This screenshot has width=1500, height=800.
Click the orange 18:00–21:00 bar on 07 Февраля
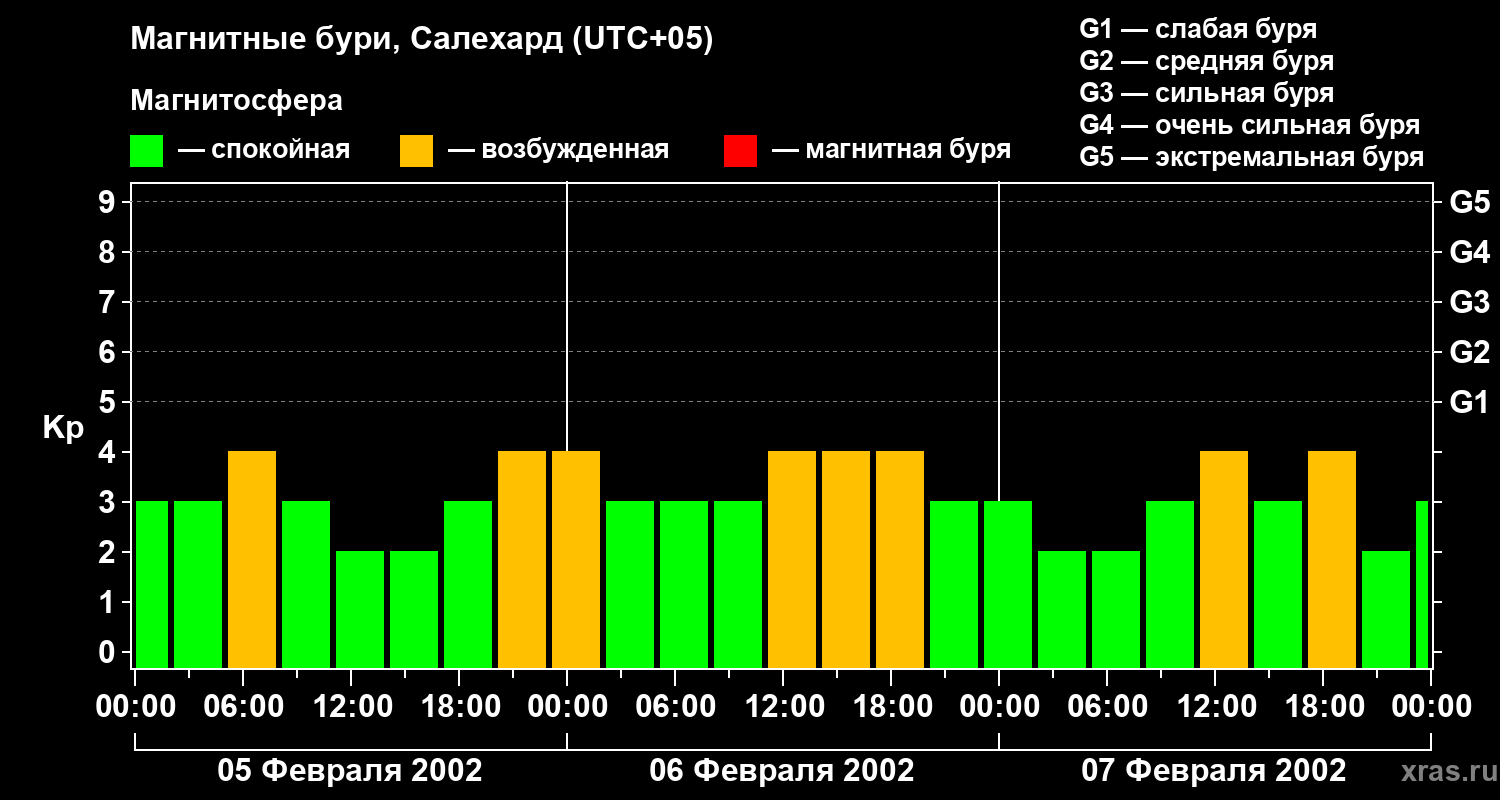pyautogui.click(x=1332, y=560)
